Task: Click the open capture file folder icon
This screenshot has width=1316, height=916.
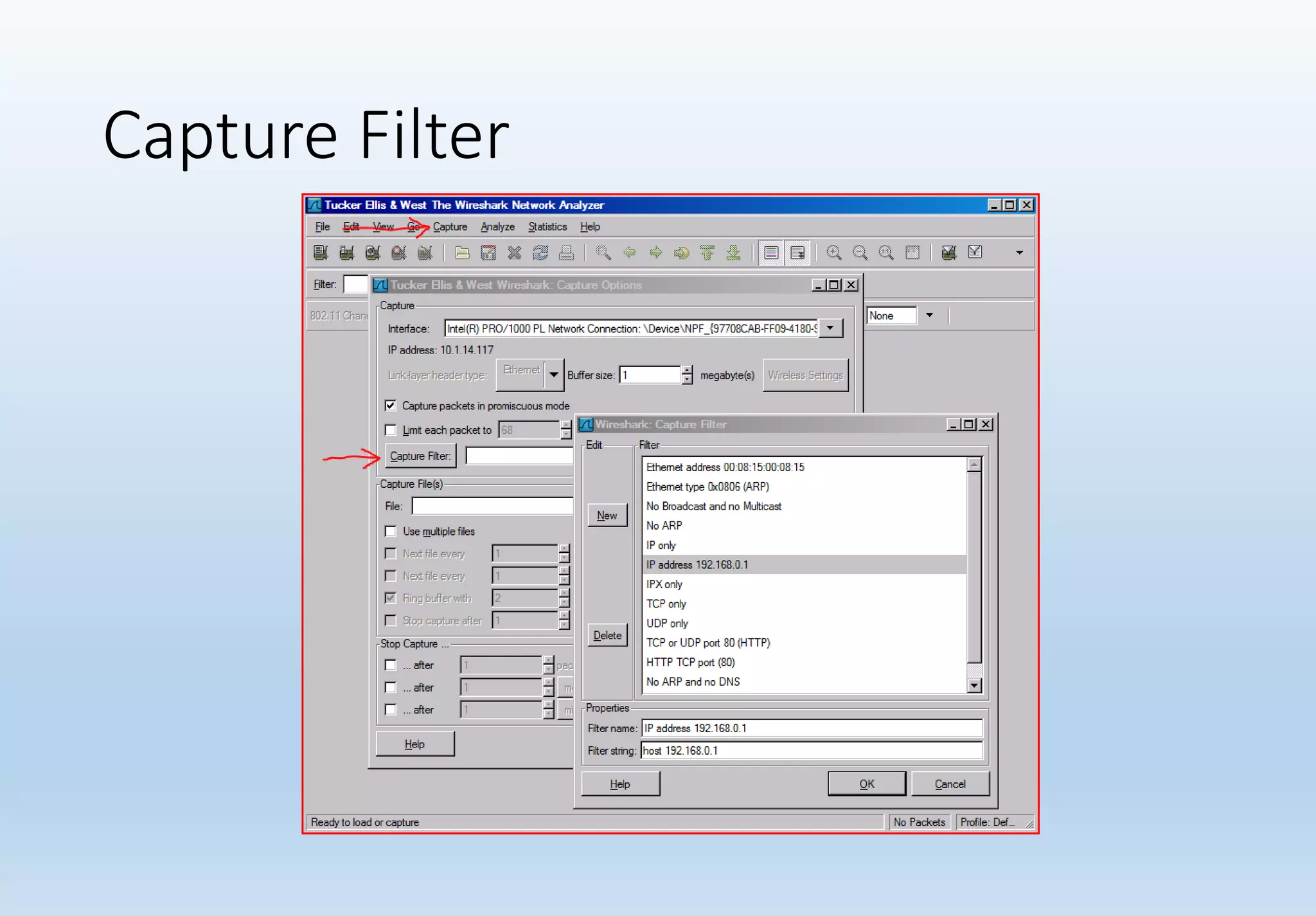Action: tap(461, 253)
